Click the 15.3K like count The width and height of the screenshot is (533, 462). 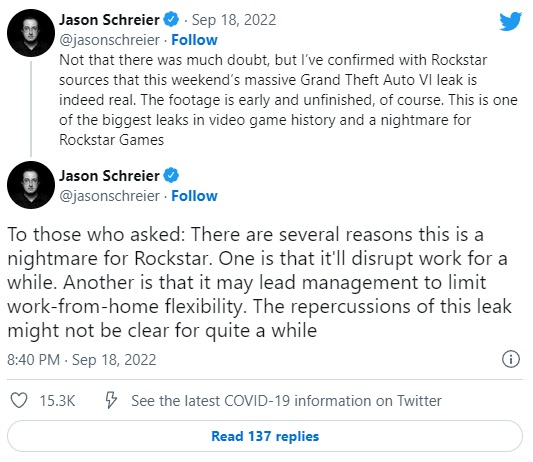57,400
